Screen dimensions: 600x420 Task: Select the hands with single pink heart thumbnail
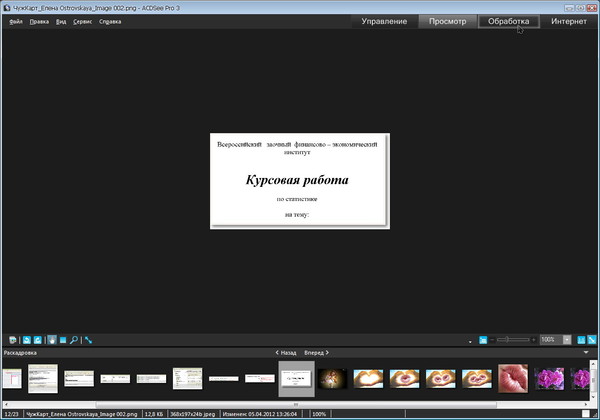(x=404, y=379)
